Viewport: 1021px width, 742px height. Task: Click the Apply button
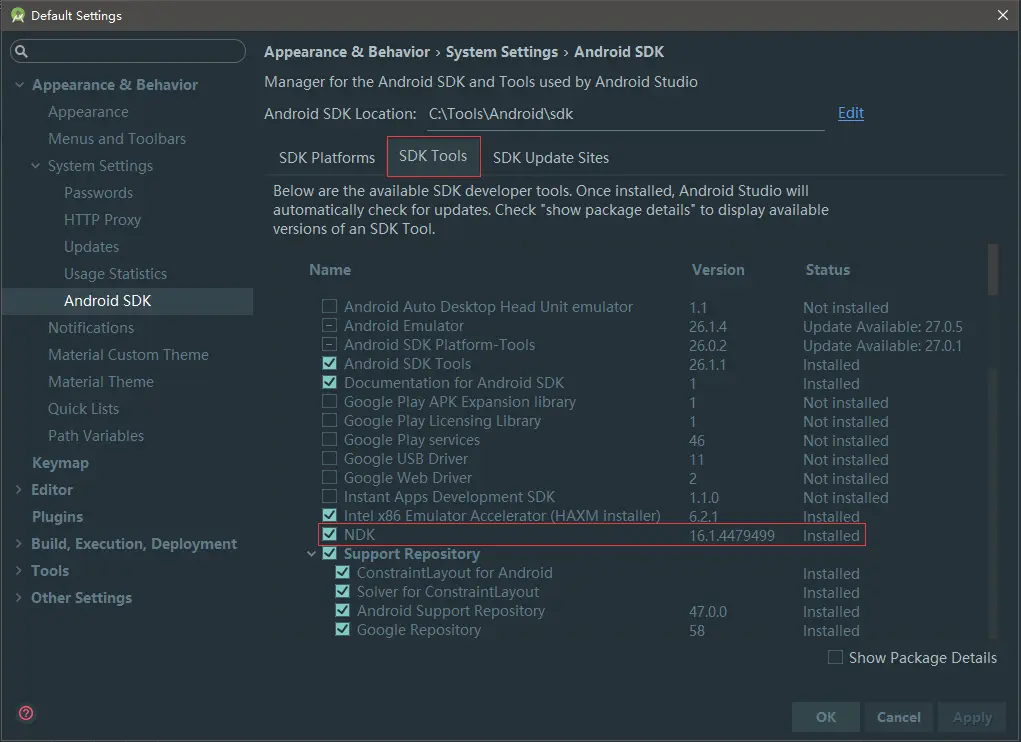click(972, 717)
